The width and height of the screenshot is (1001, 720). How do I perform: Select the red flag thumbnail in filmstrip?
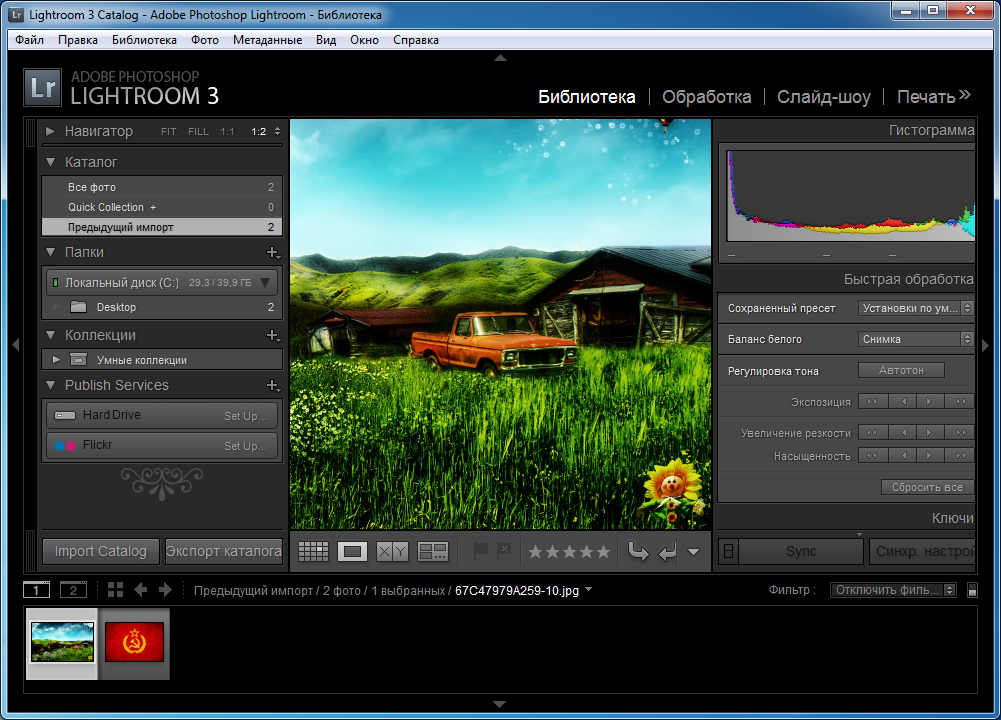tap(134, 643)
